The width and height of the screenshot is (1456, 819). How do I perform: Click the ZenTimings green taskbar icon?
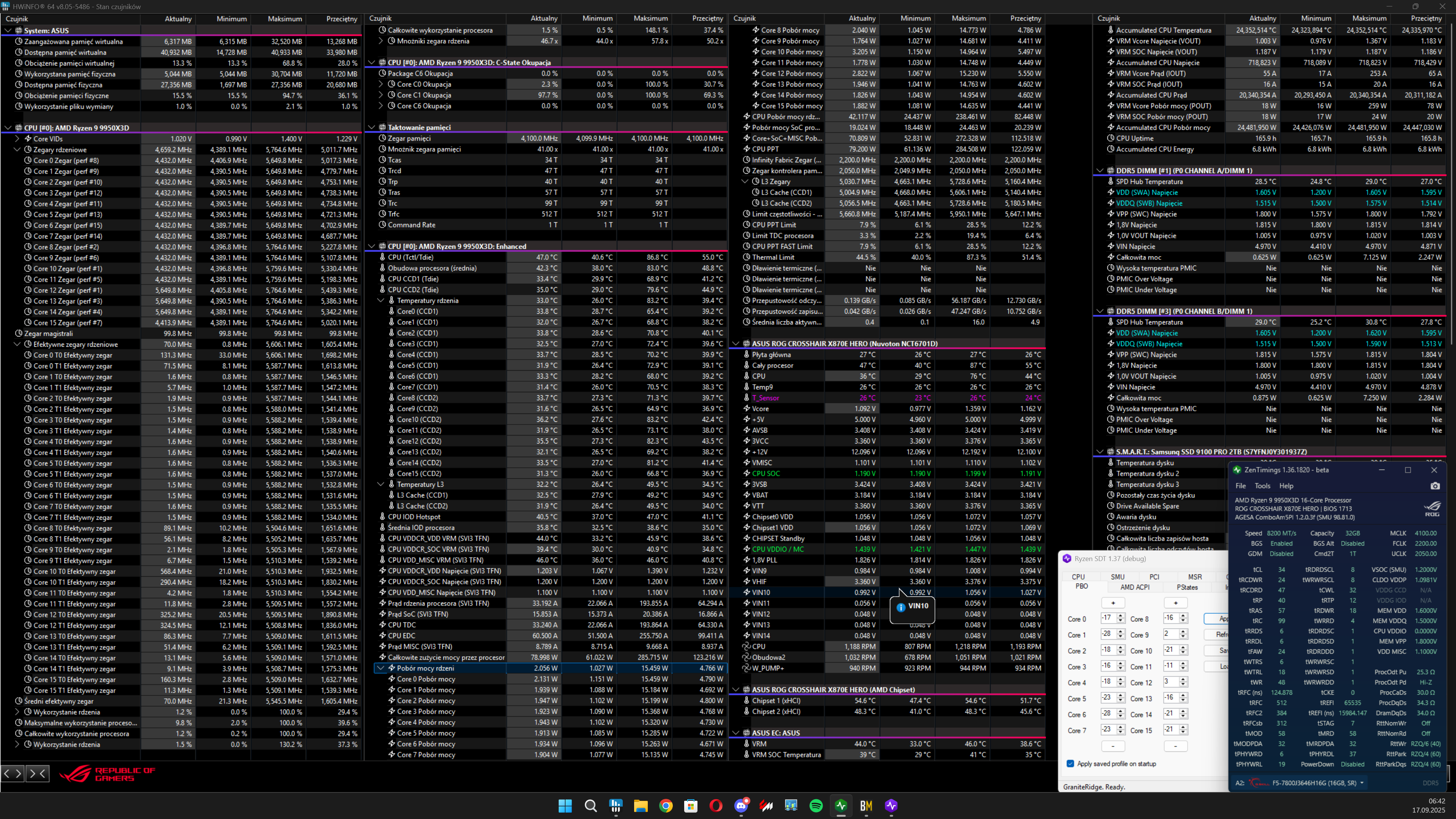(x=841, y=805)
